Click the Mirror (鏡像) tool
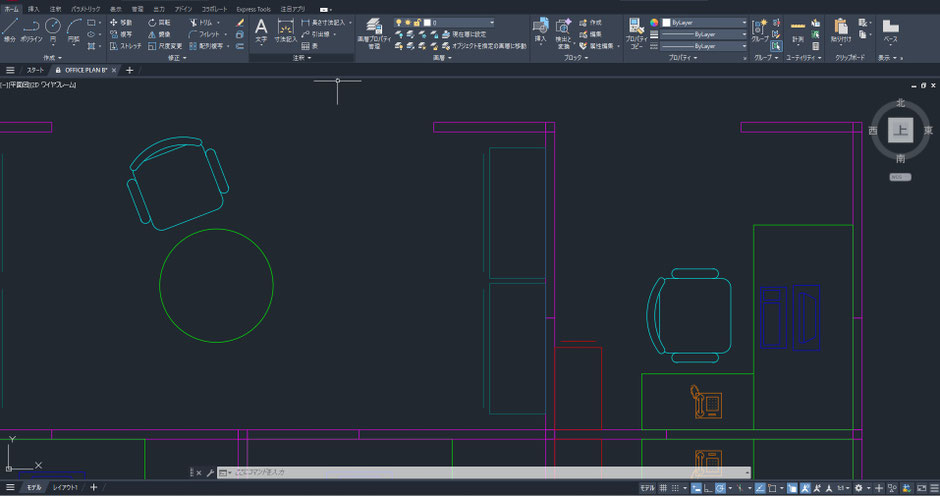The image size is (940, 496). tap(159, 34)
